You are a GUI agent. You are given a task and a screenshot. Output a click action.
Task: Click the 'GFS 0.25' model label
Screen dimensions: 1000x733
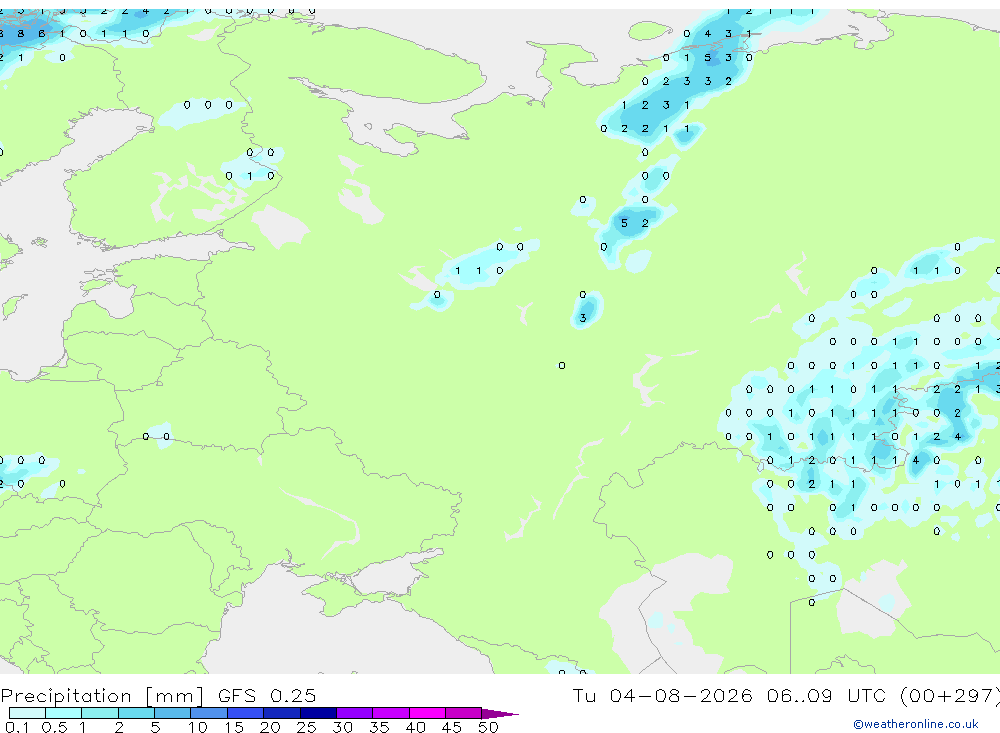[x=267, y=695]
